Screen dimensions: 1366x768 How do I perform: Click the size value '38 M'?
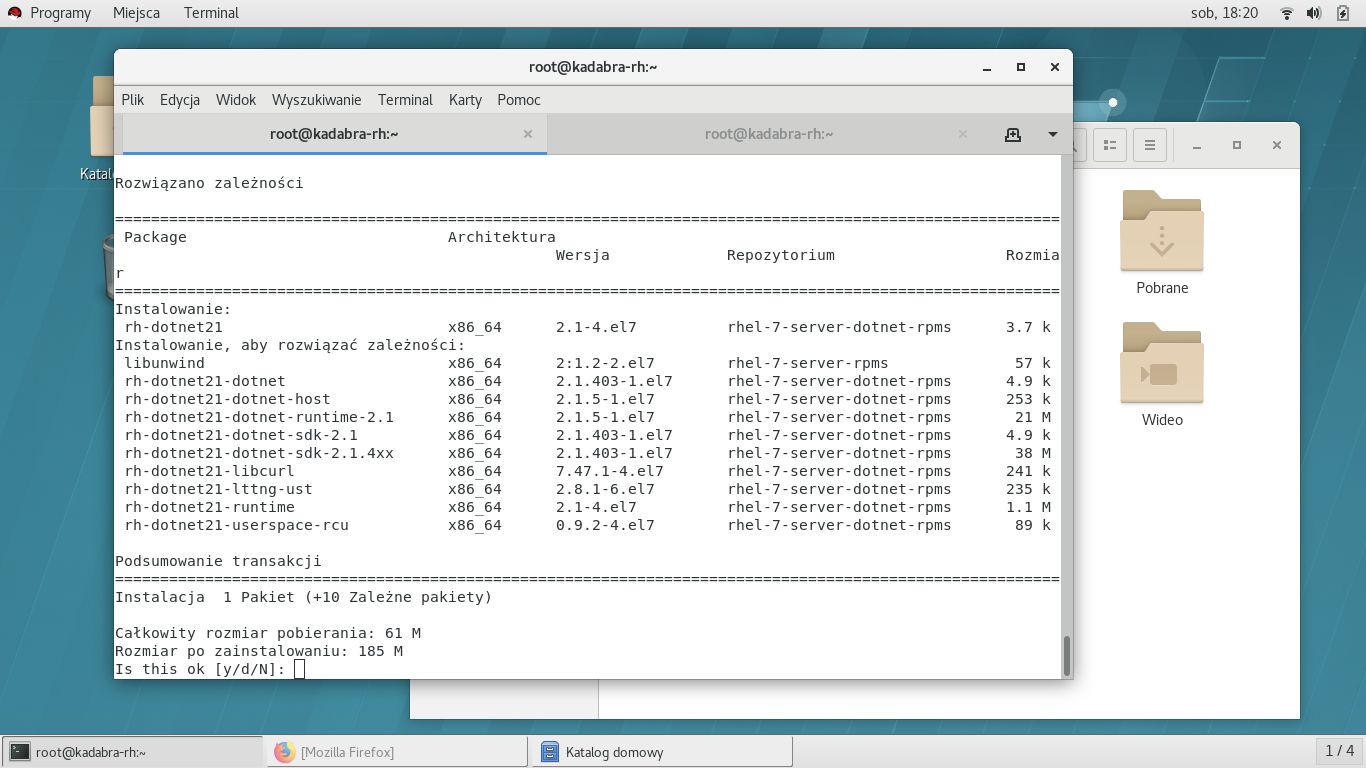point(1033,453)
